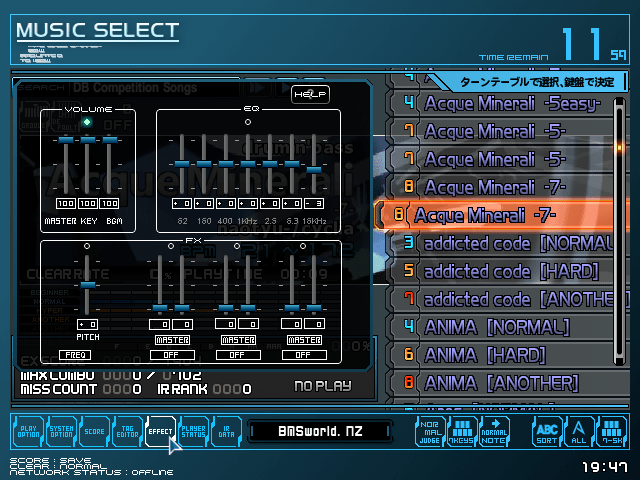640x480 pixels.
Task: Open the IR Data button
Action: tap(227, 431)
